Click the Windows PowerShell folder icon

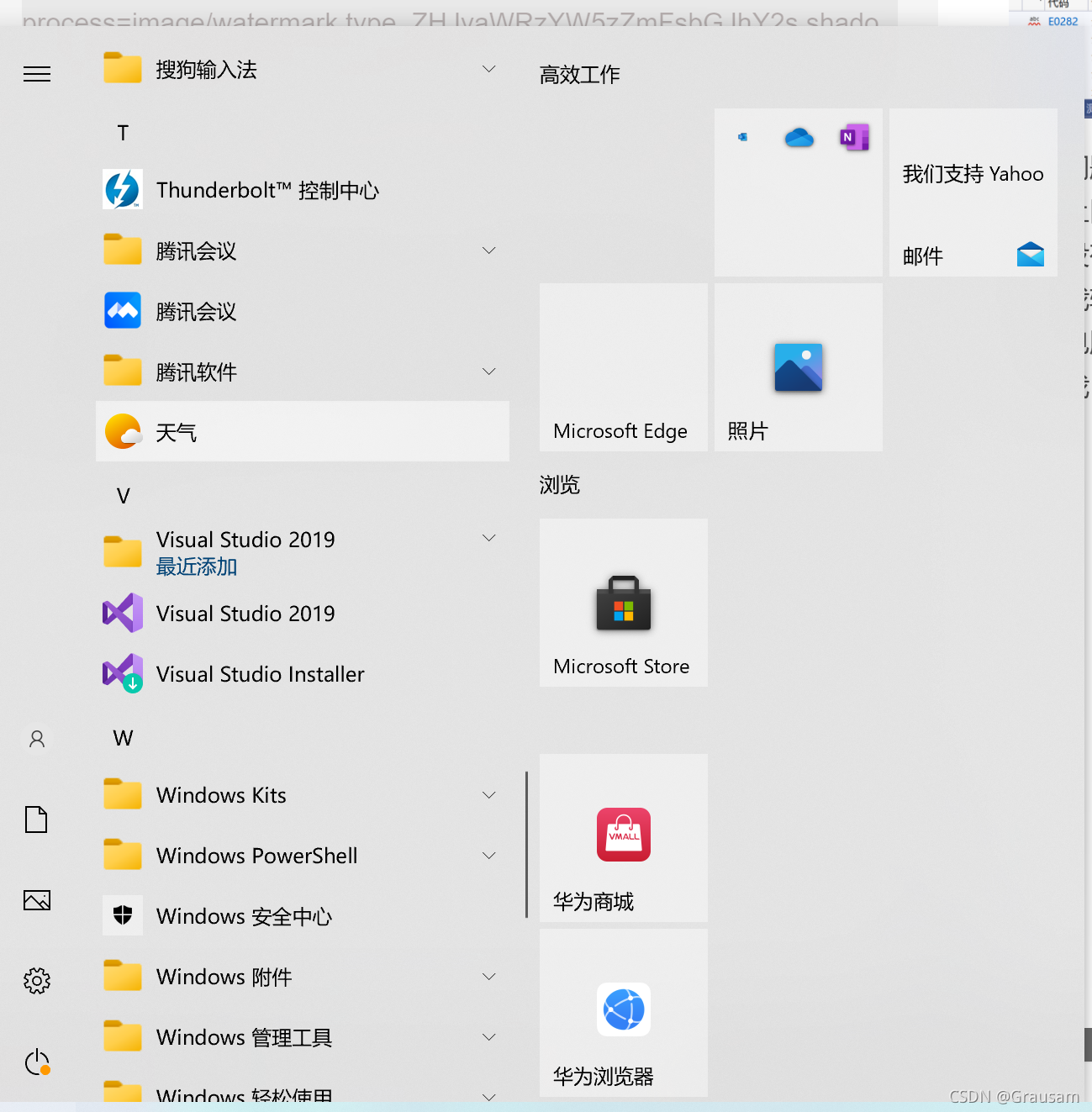(123, 855)
